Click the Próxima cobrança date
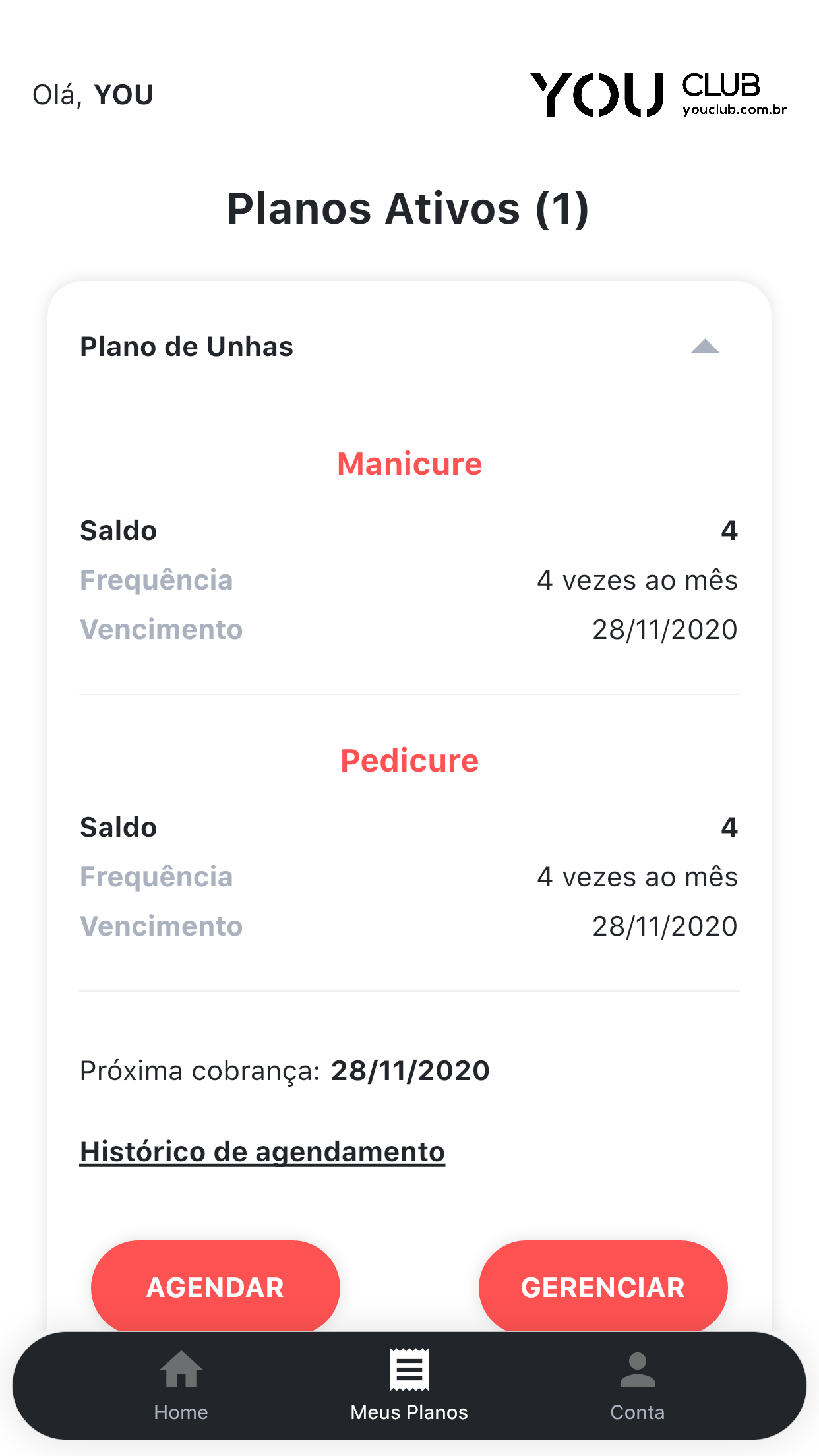 coord(410,1070)
